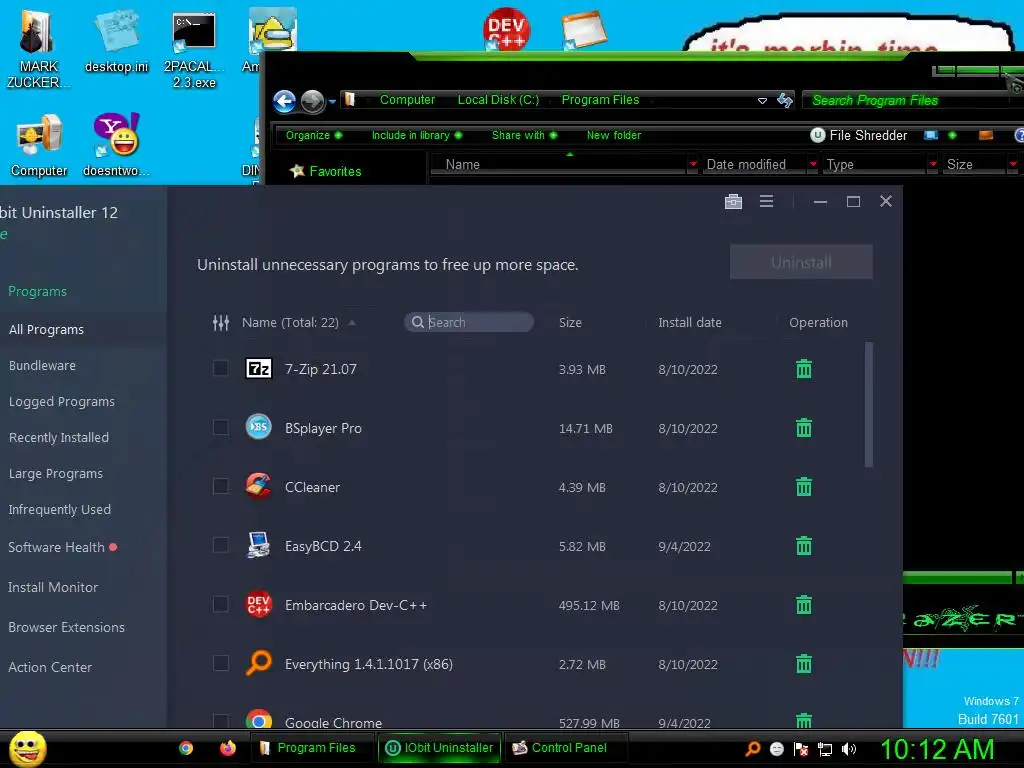Click Local Disk (C:) breadcrumb

tap(498, 100)
